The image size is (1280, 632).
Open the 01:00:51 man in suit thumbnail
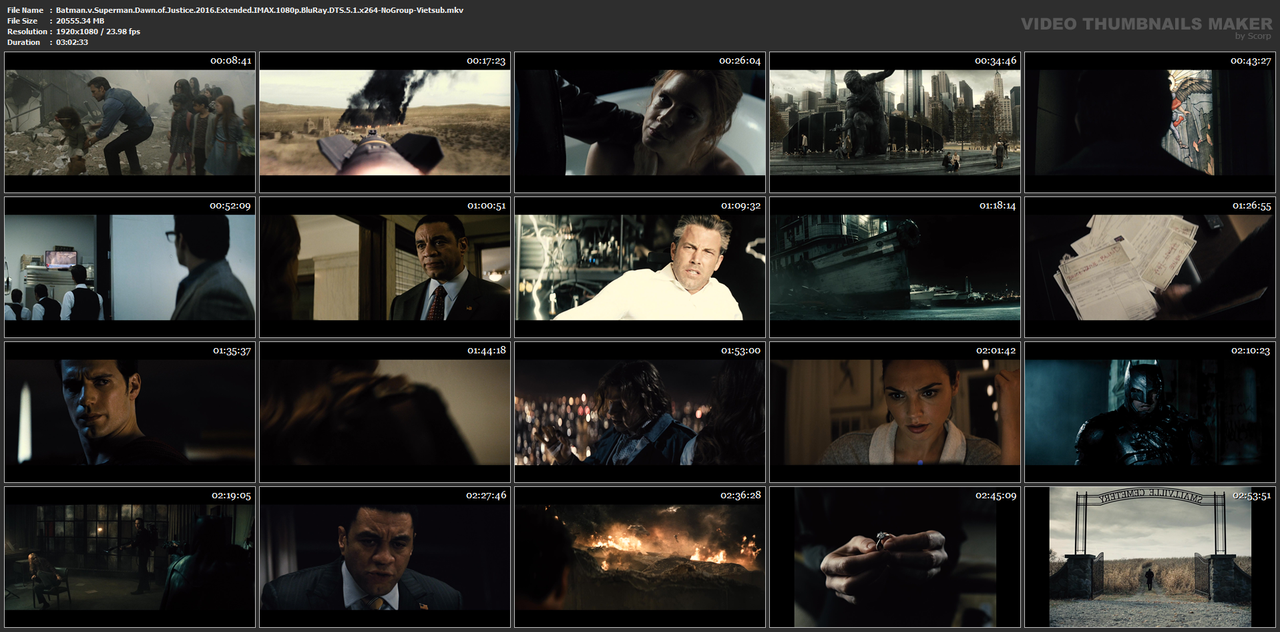pos(385,266)
